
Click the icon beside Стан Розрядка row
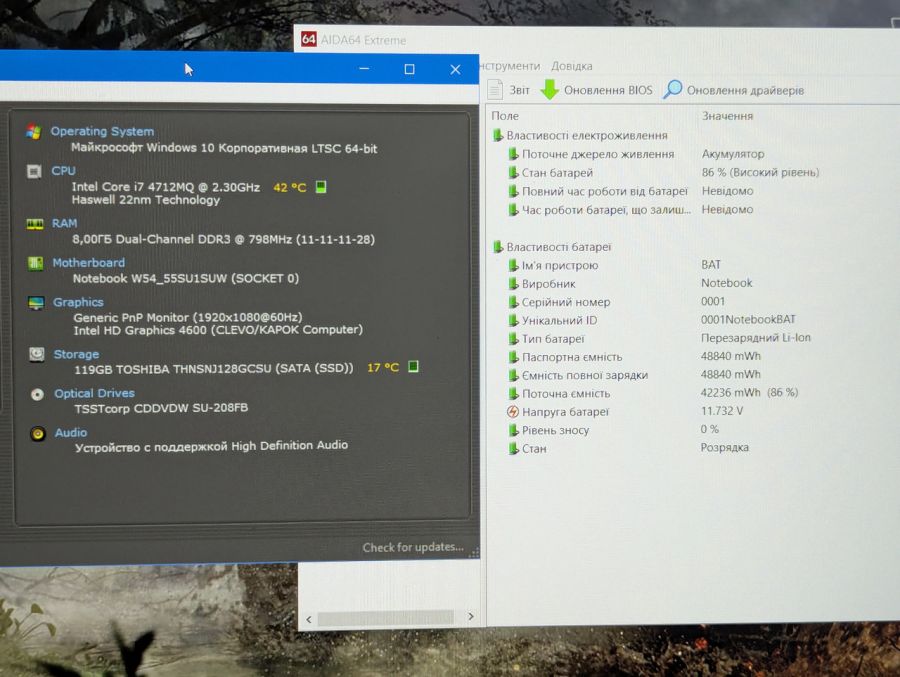pos(513,448)
